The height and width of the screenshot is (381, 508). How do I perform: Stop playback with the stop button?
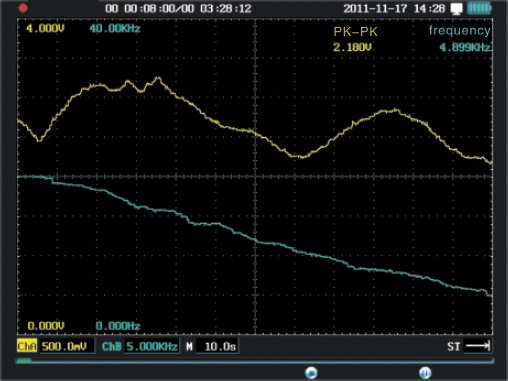(x=311, y=372)
